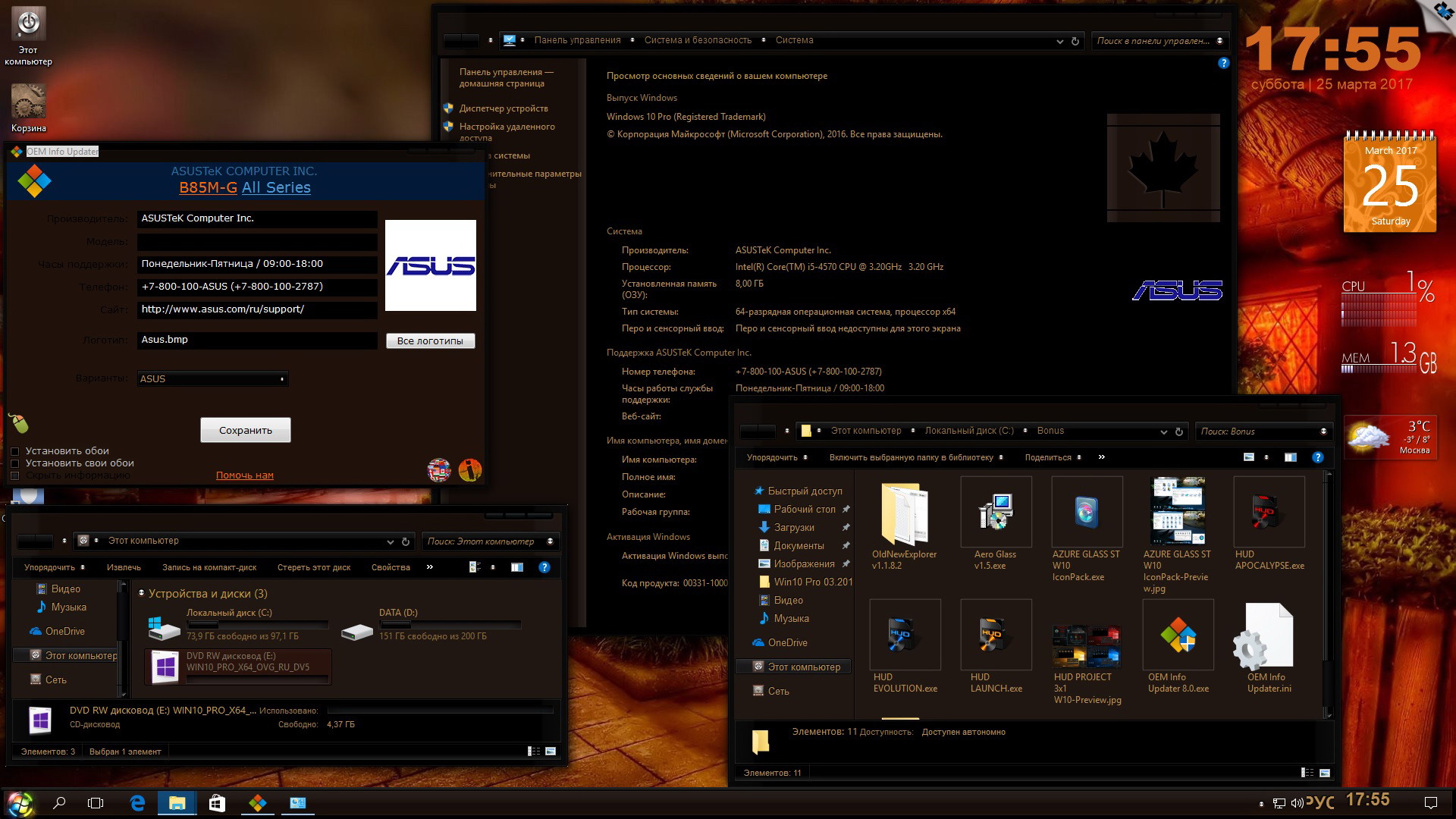Go to Система и безопасность breadcrumb
Viewport: 1456px width, 819px height.
click(x=698, y=40)
